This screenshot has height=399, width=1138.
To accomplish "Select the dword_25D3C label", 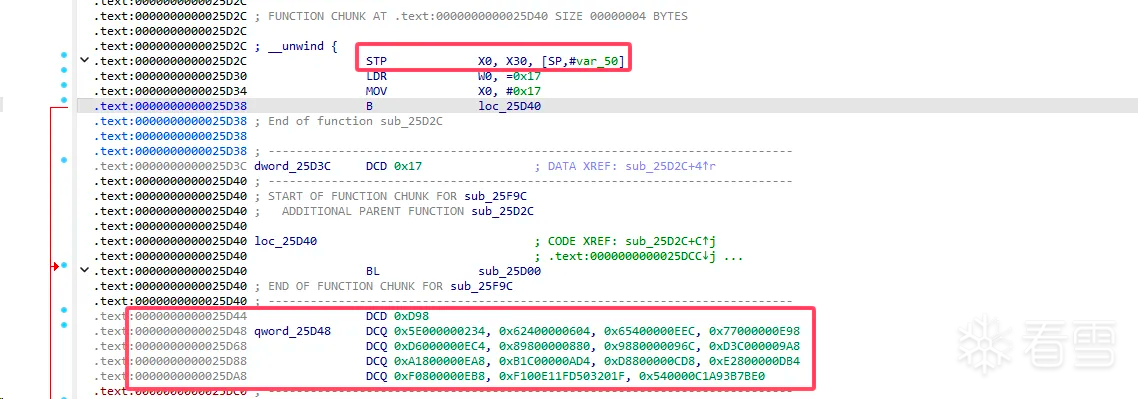I will pyautogui.click(x=292, y=166).
